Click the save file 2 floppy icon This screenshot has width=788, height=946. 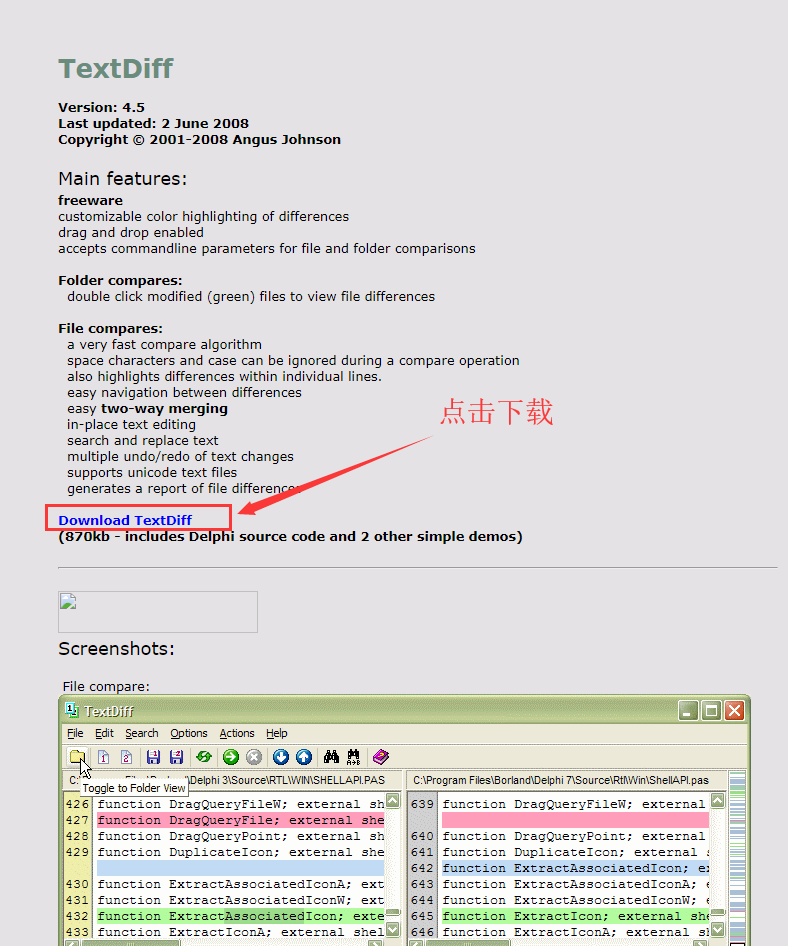point(176,757)
